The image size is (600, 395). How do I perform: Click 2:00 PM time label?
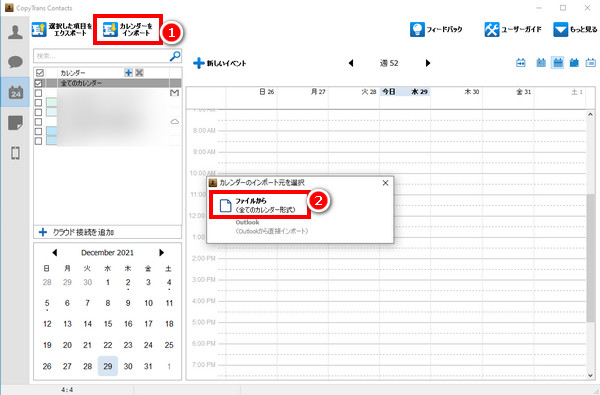204,258
